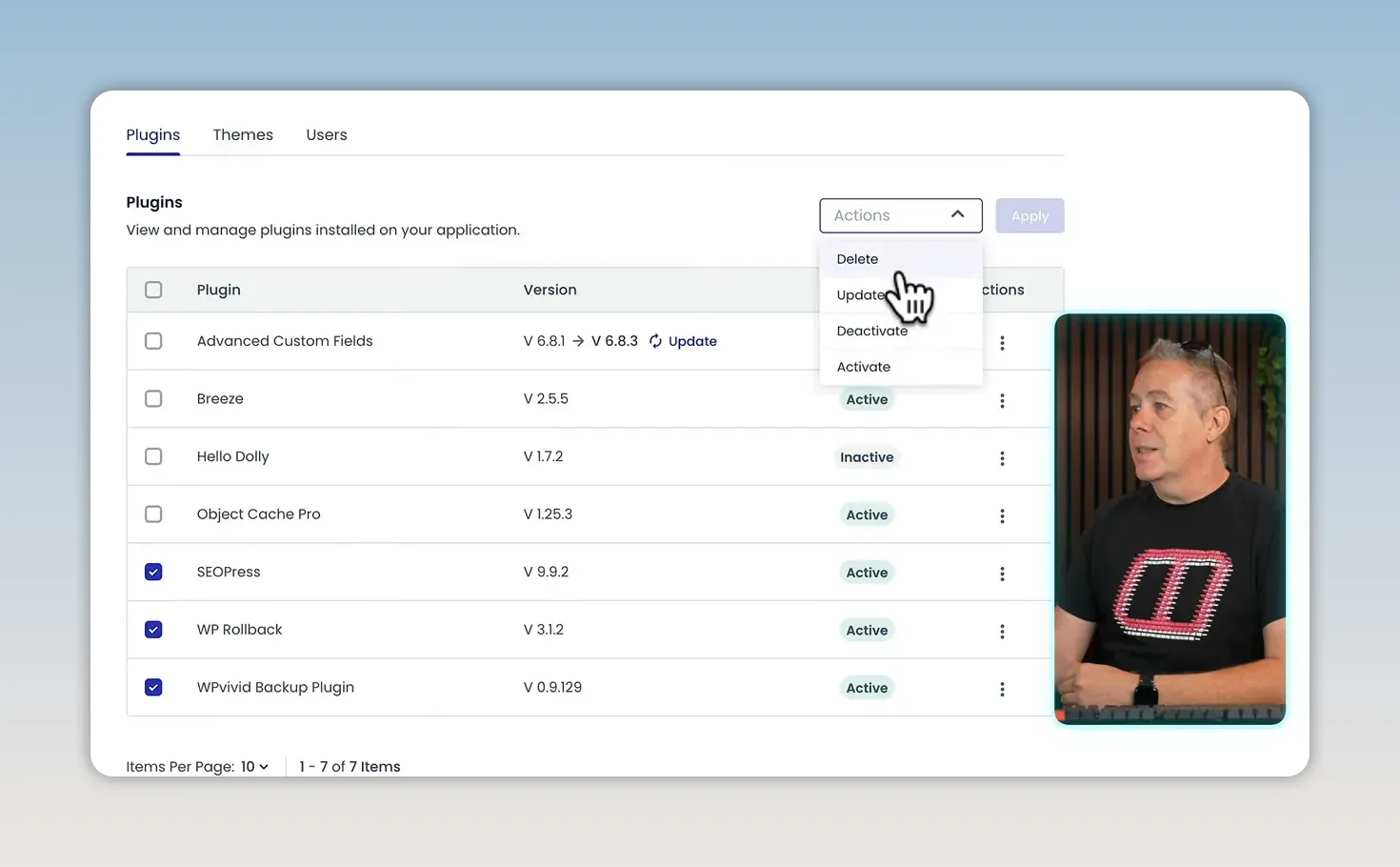The image size is (1400, 867).
Task: Choose Update from the Actions menu
Action: (x=900, y=295)
